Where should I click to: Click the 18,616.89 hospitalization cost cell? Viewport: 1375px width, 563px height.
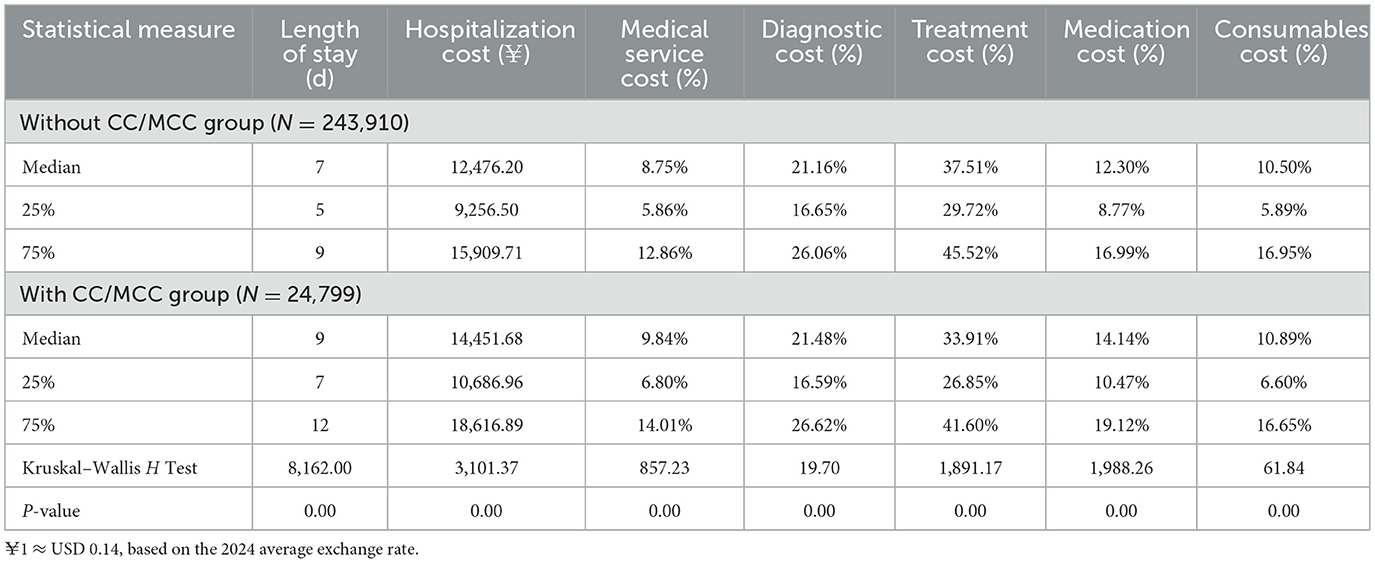(490, 424)
